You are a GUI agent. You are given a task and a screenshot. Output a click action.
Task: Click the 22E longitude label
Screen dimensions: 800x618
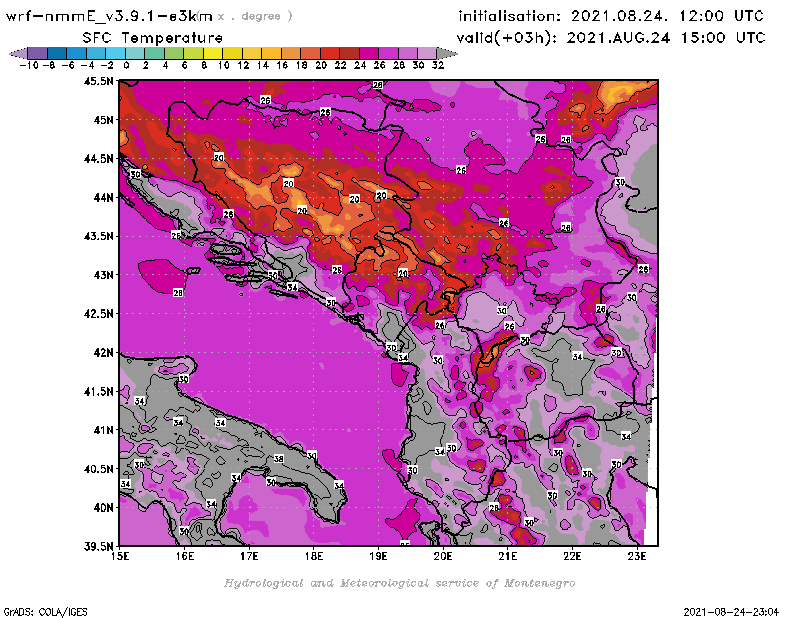[572, 556]
